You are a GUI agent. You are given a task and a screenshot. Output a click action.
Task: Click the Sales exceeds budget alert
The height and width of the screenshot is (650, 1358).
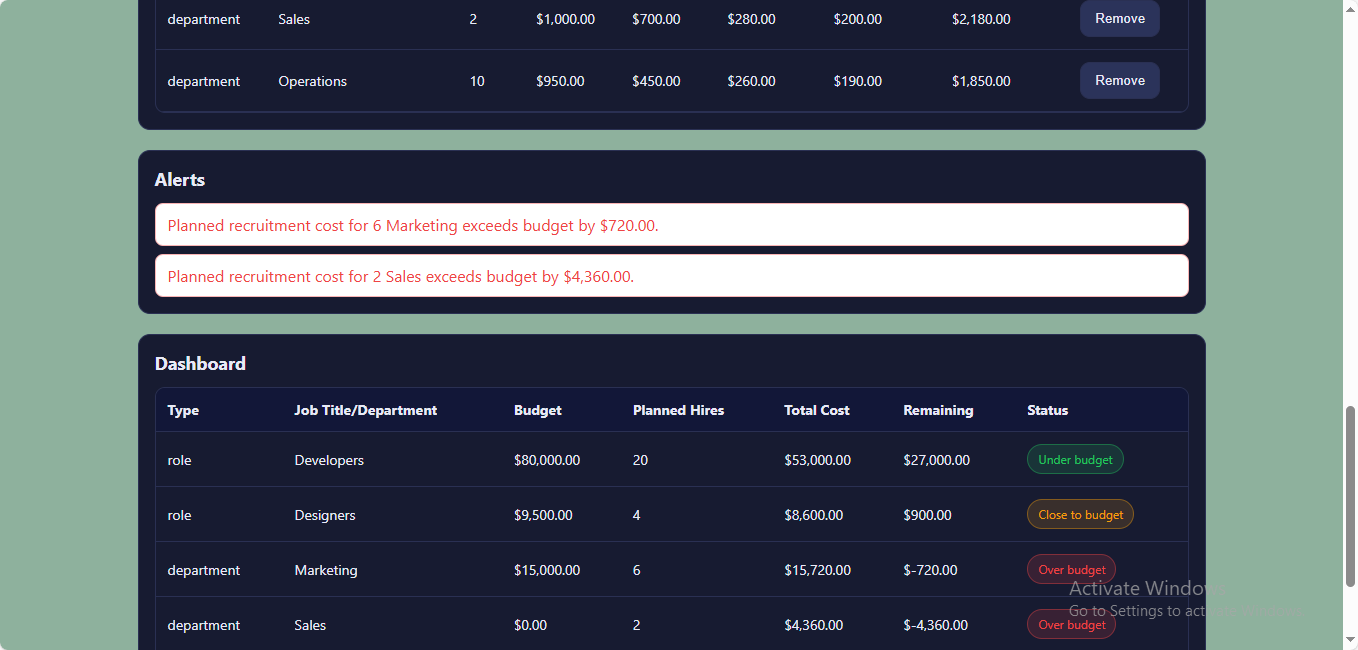click(x=672, y=276)
